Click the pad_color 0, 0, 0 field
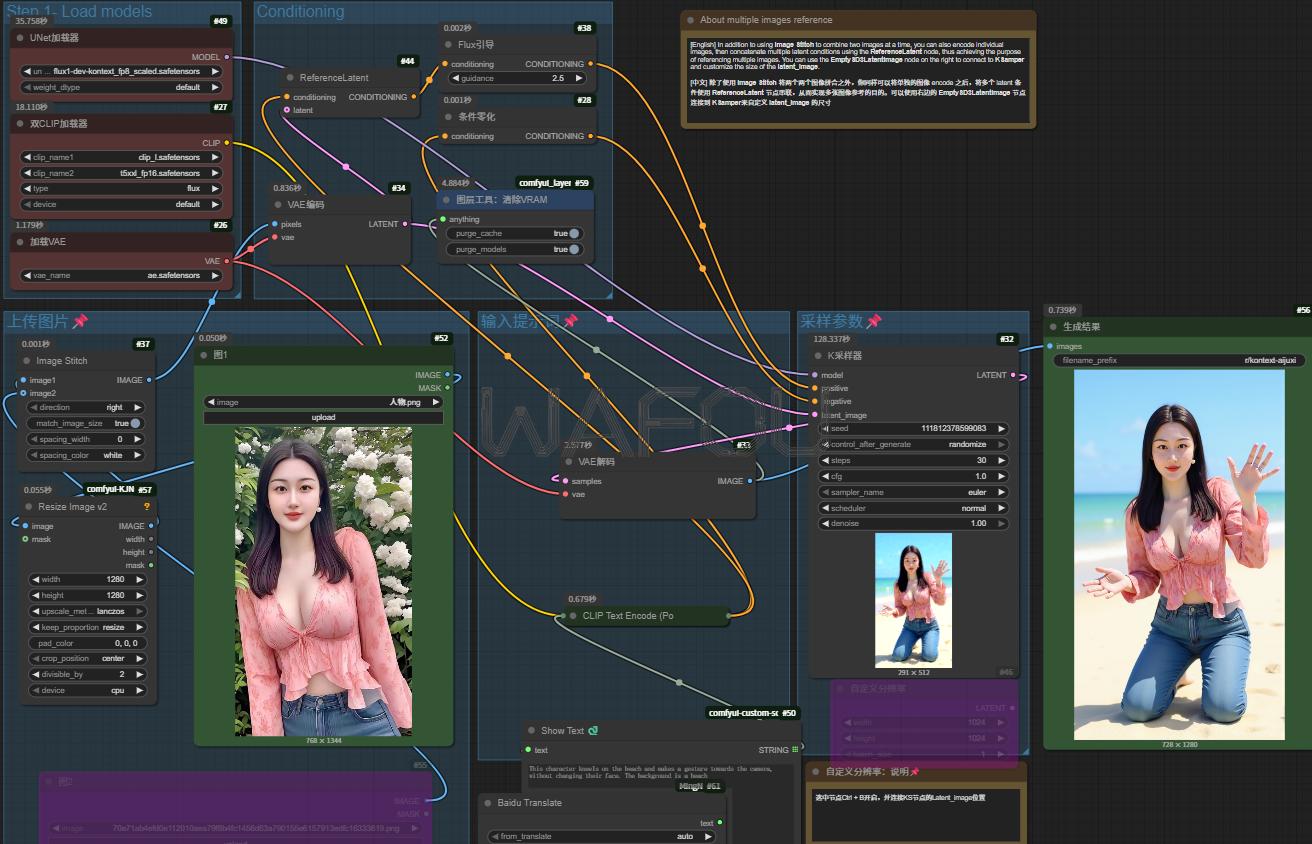Image resolution: width=1312 pixels, height=844 pixels. pyautogui.click(x=90, y=643)
